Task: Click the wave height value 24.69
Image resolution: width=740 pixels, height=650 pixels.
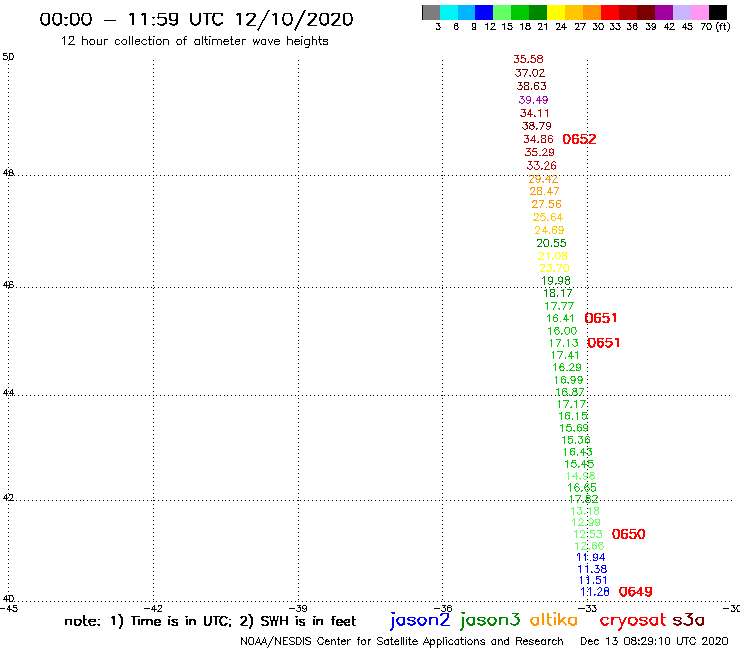Action: (x=549, y=230)
